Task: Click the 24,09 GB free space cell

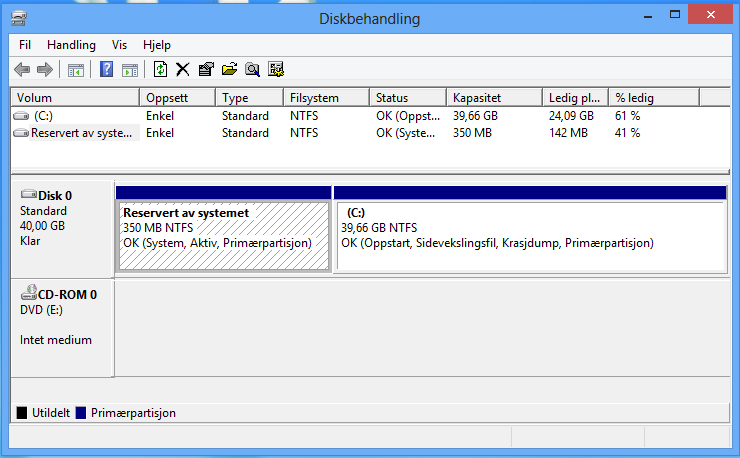Action: pyautogui.click(x=571, y=116)
